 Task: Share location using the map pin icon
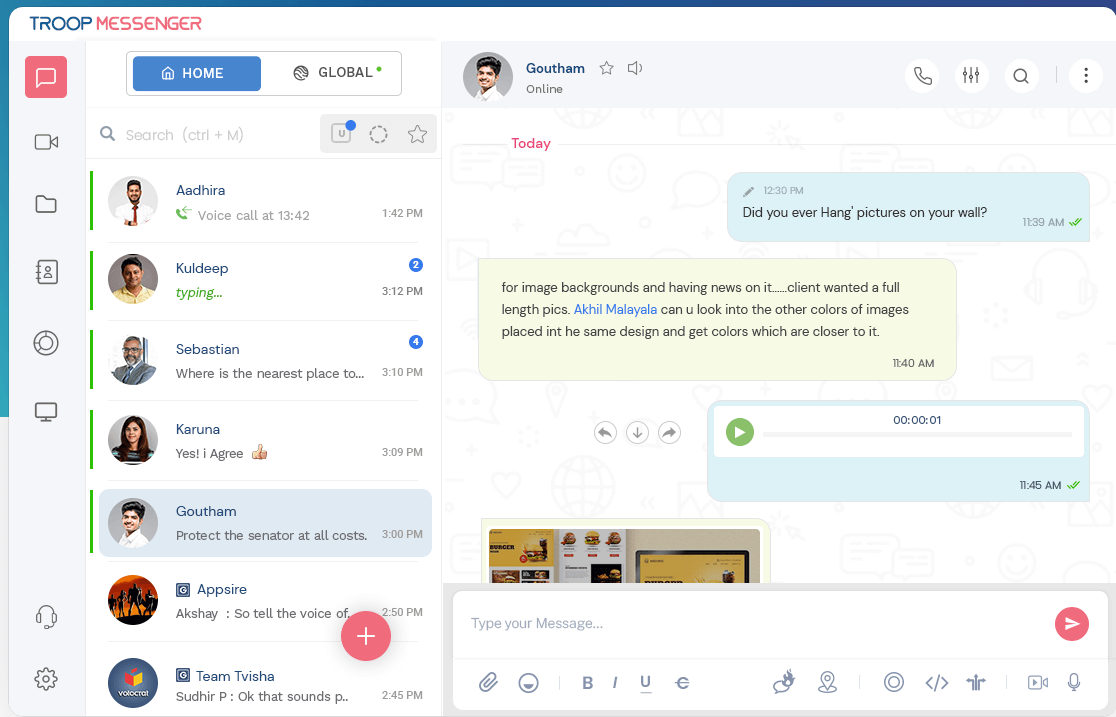coord(827,682)
